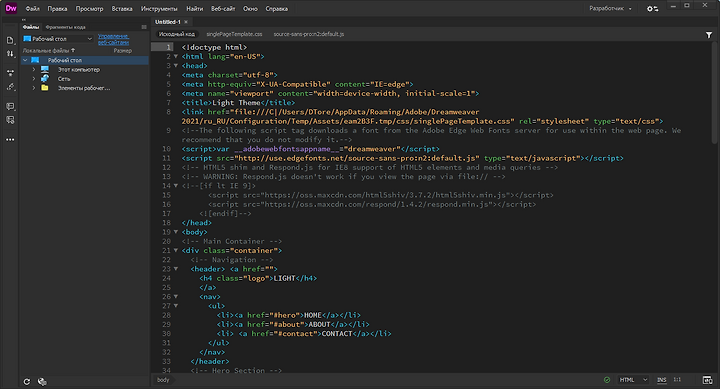Collapse the html tag fold arrow on line 2

176,56
